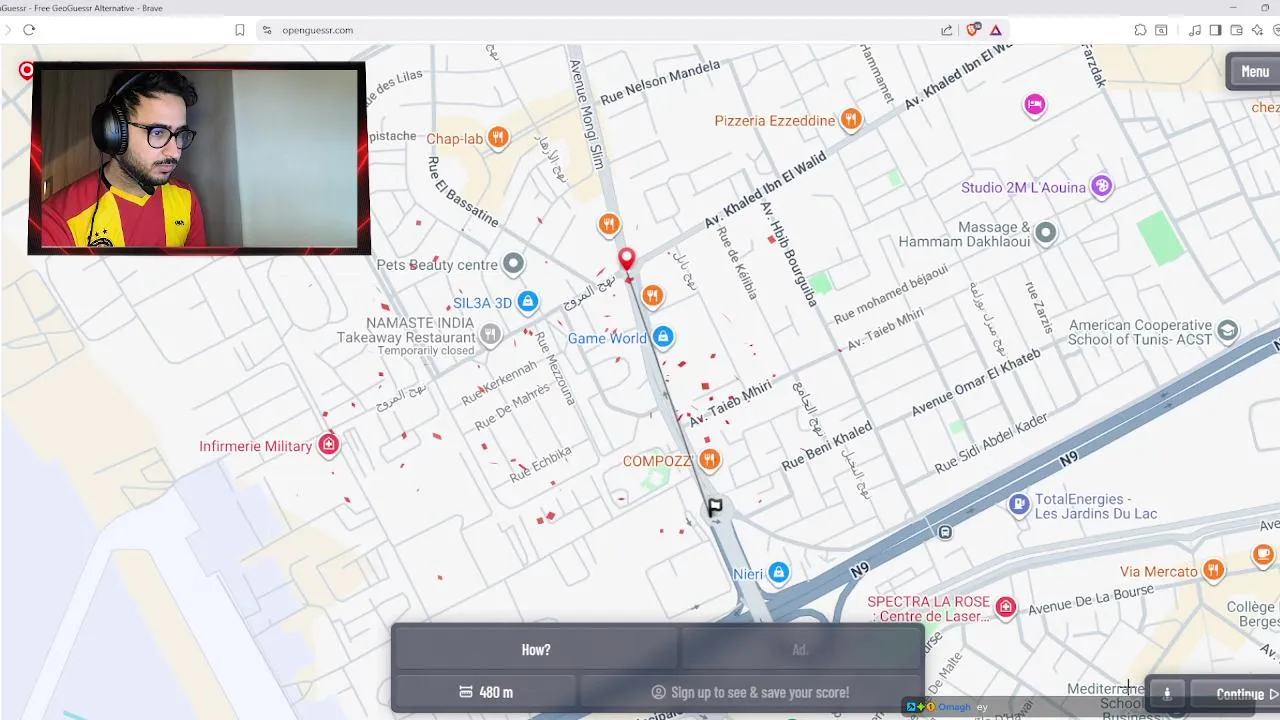1280x720 pixels.
Task: Select Pizzeria Ezzeddine restaurant icon
Action: pos(851,120)
